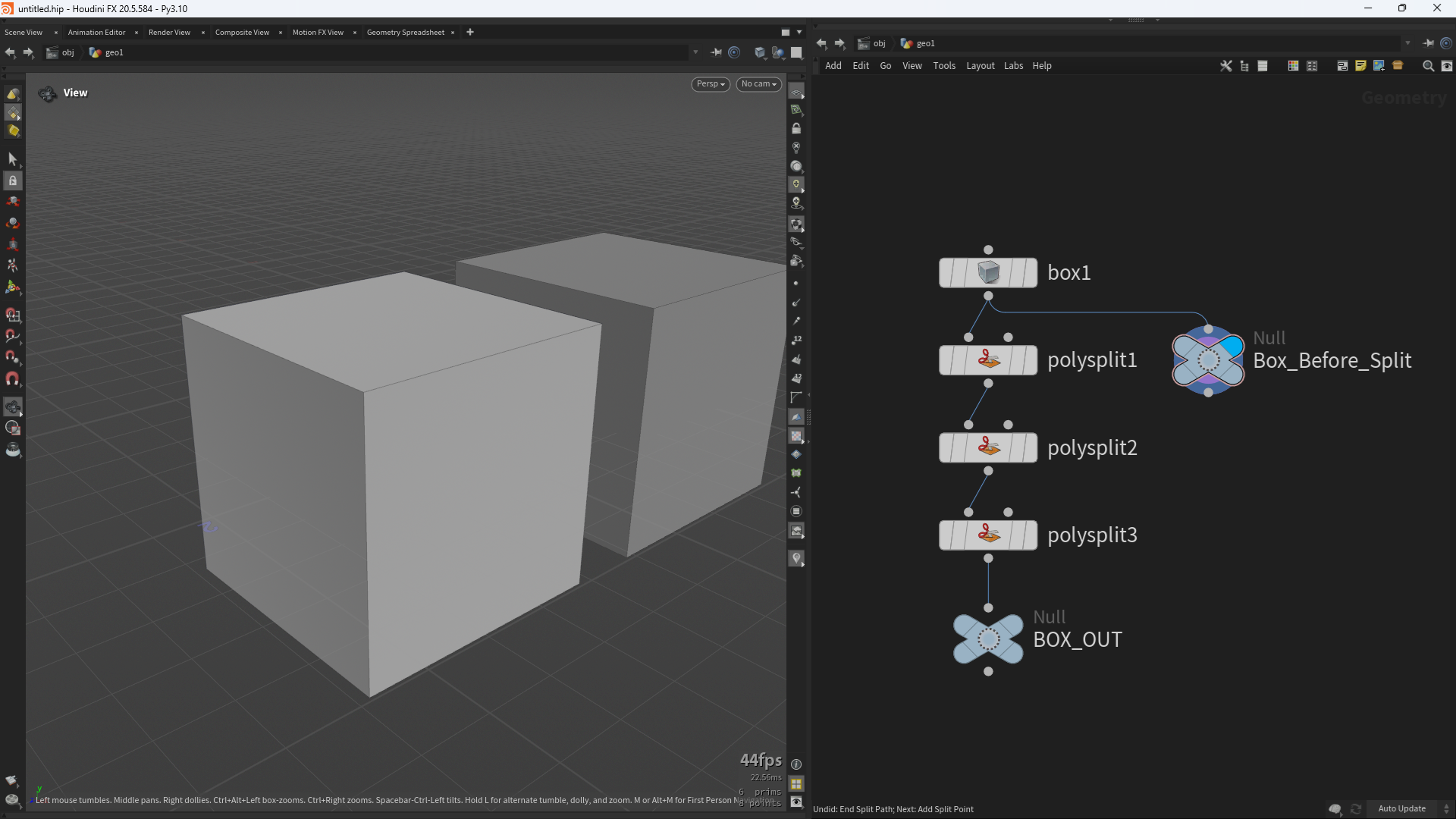This screenshot has height=819, width=1456.
Task: Activate the Rotate tool in viewport toolbar
Action: click(13, 223)
